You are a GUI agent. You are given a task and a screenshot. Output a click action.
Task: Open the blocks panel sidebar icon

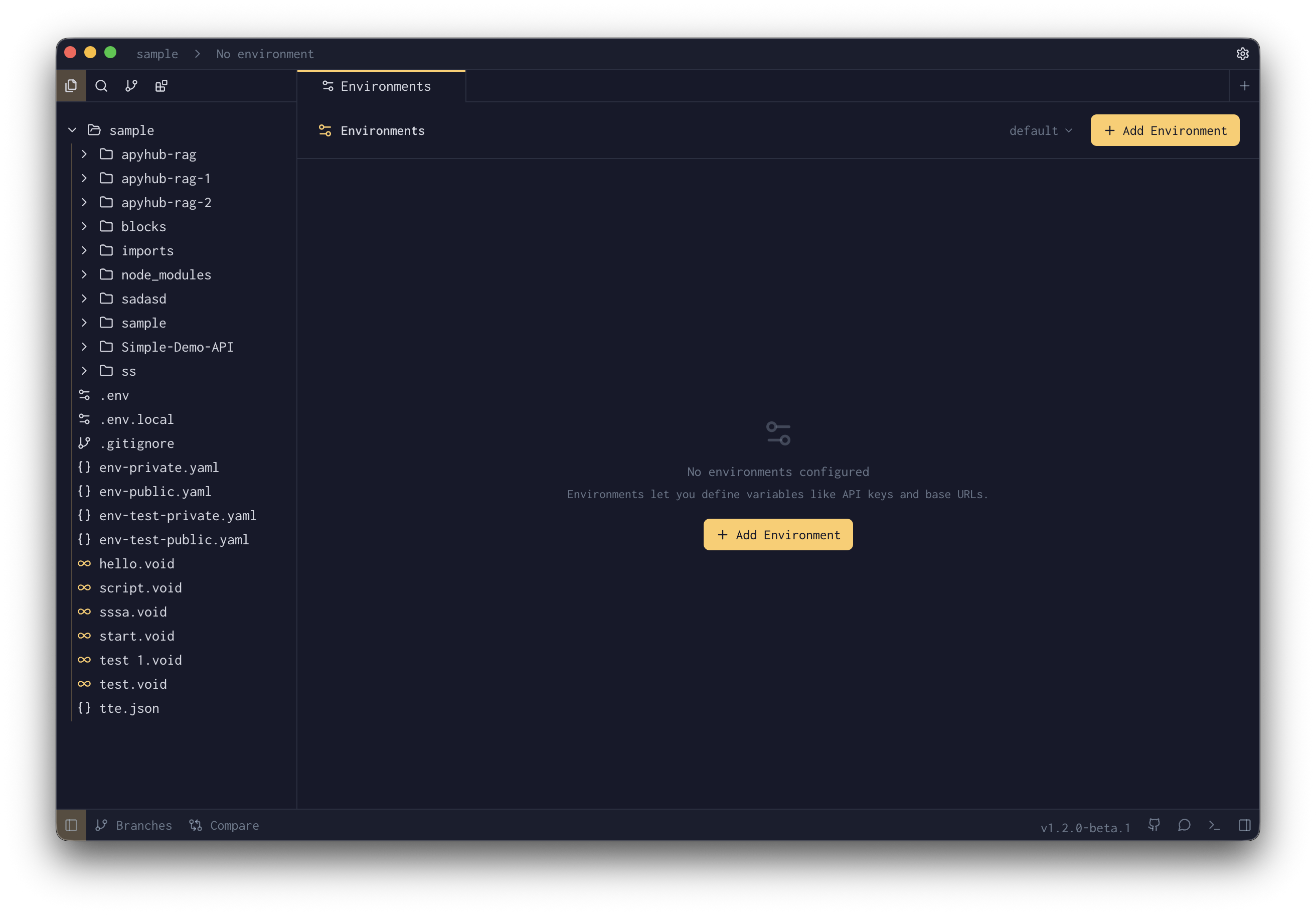161,86
